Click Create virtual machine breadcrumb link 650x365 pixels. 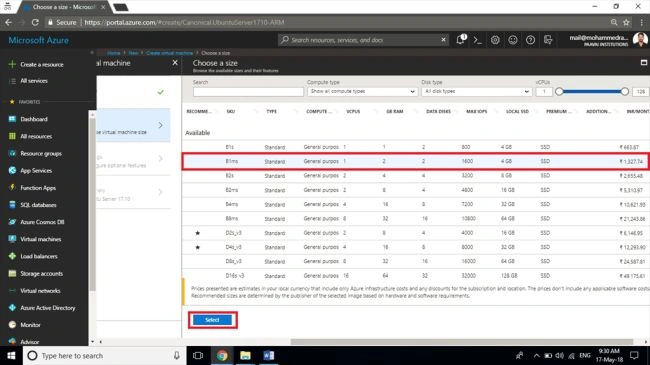169,53
